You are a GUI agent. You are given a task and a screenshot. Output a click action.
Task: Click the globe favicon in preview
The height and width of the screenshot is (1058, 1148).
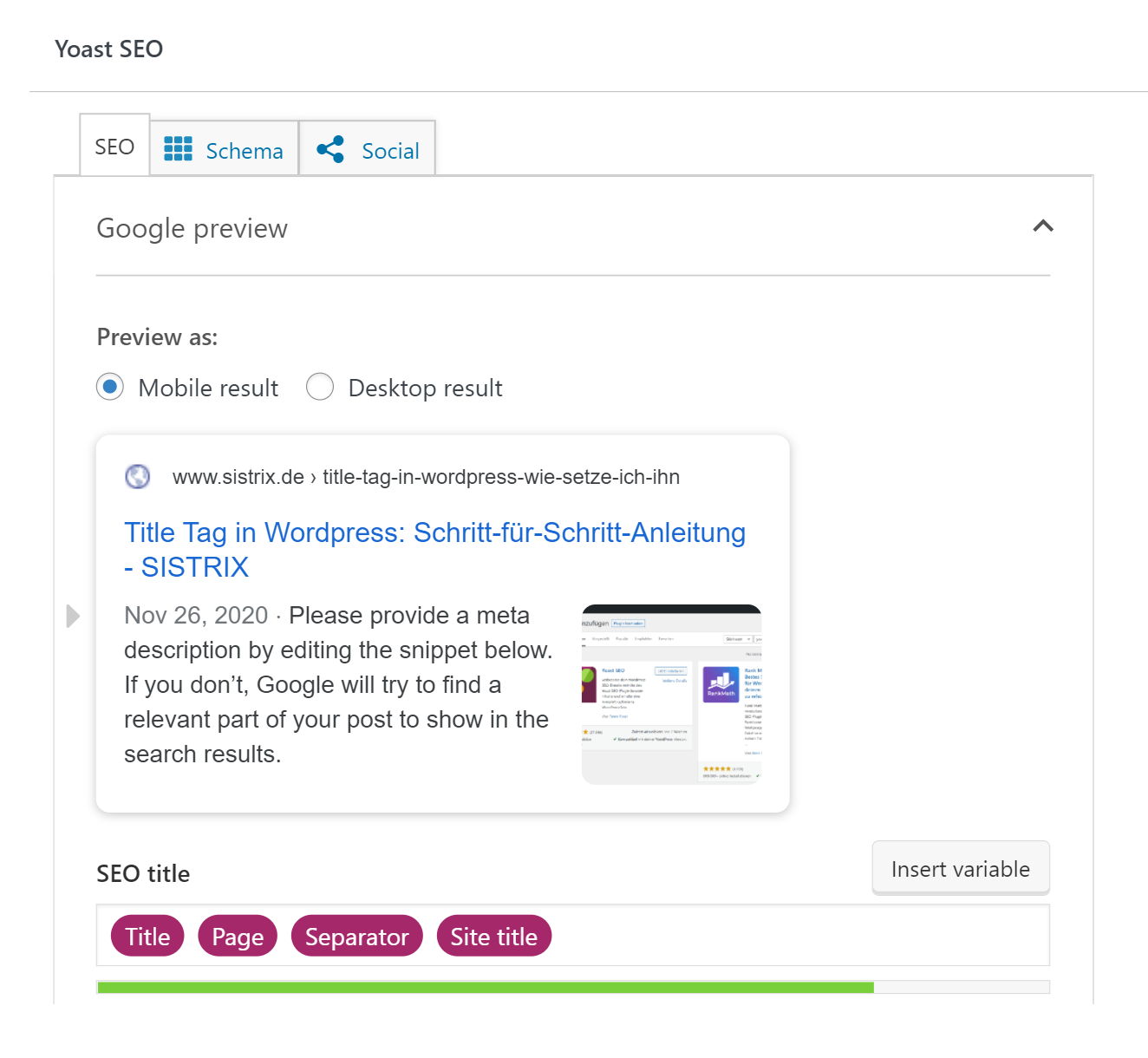coord(138,476)
